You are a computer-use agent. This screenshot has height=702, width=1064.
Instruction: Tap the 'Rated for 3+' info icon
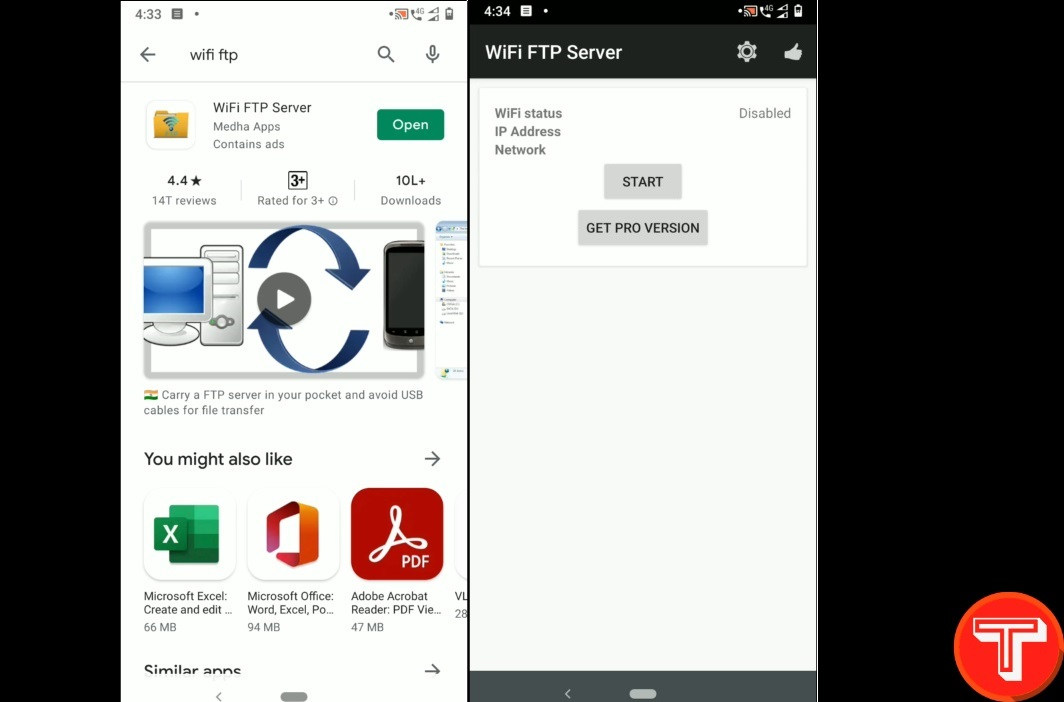click(333, 201)
